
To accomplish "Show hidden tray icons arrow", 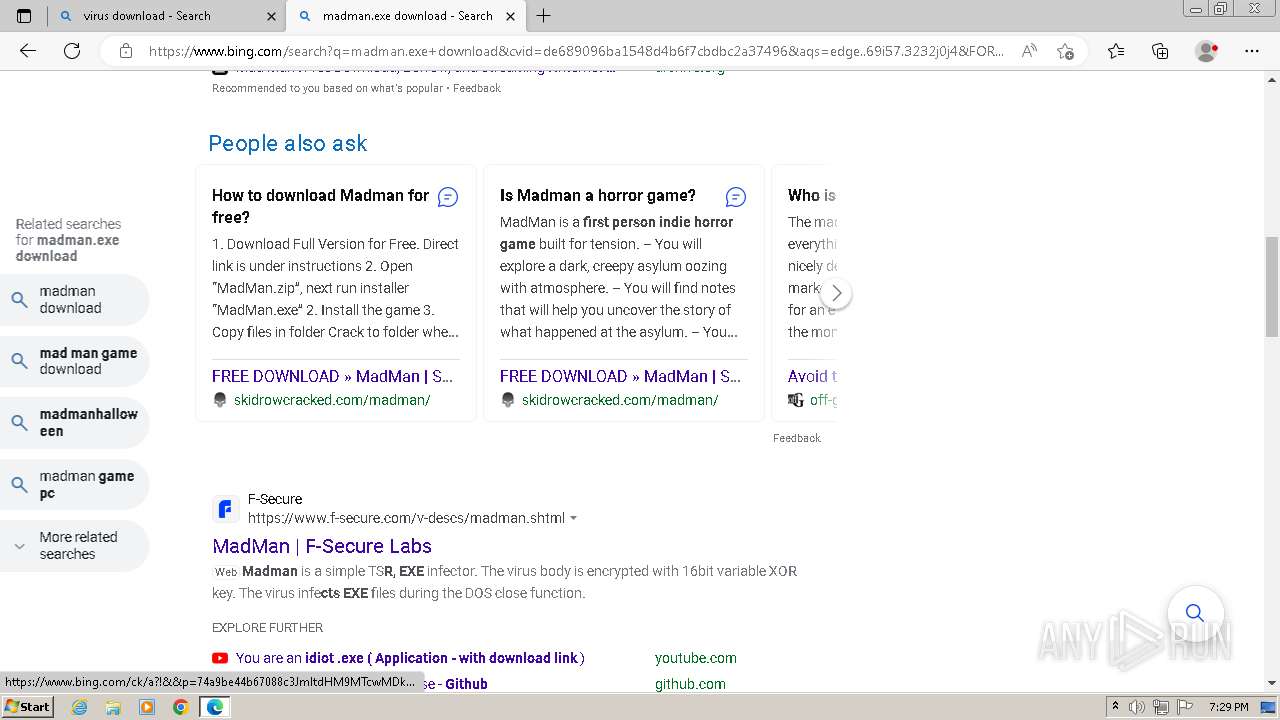I will pyautogui.click(x=1116, y=707).
